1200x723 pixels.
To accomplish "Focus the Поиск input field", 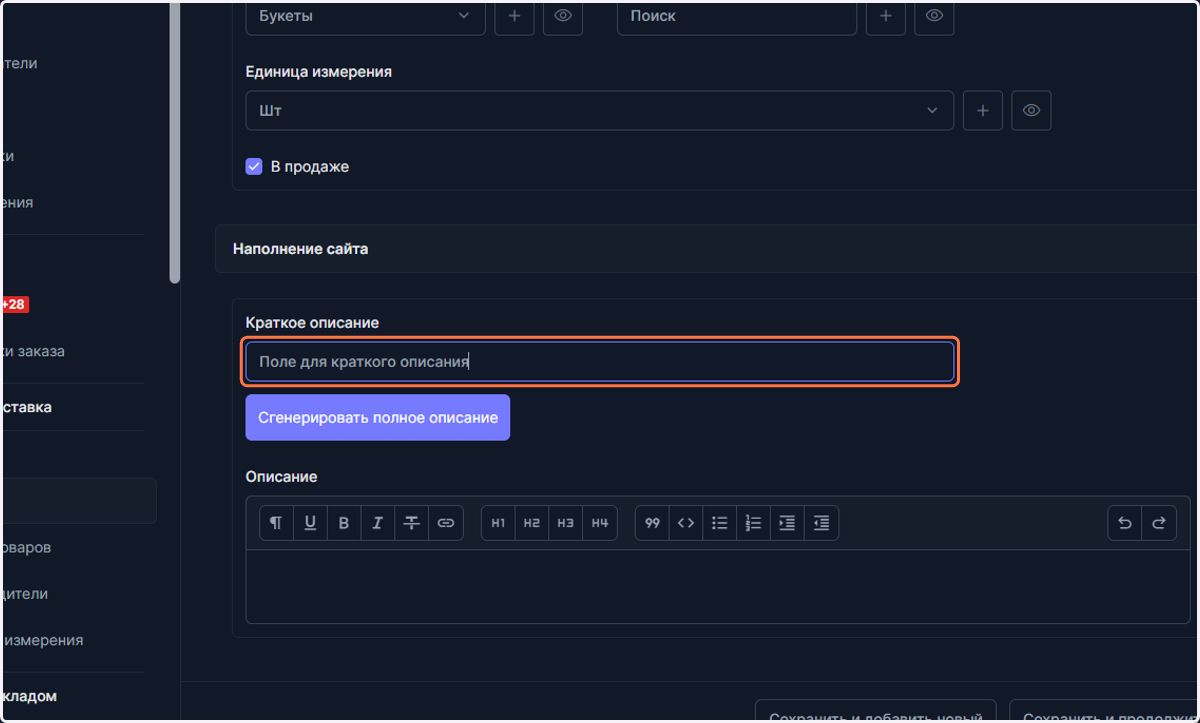I will [x=737, y=16].
